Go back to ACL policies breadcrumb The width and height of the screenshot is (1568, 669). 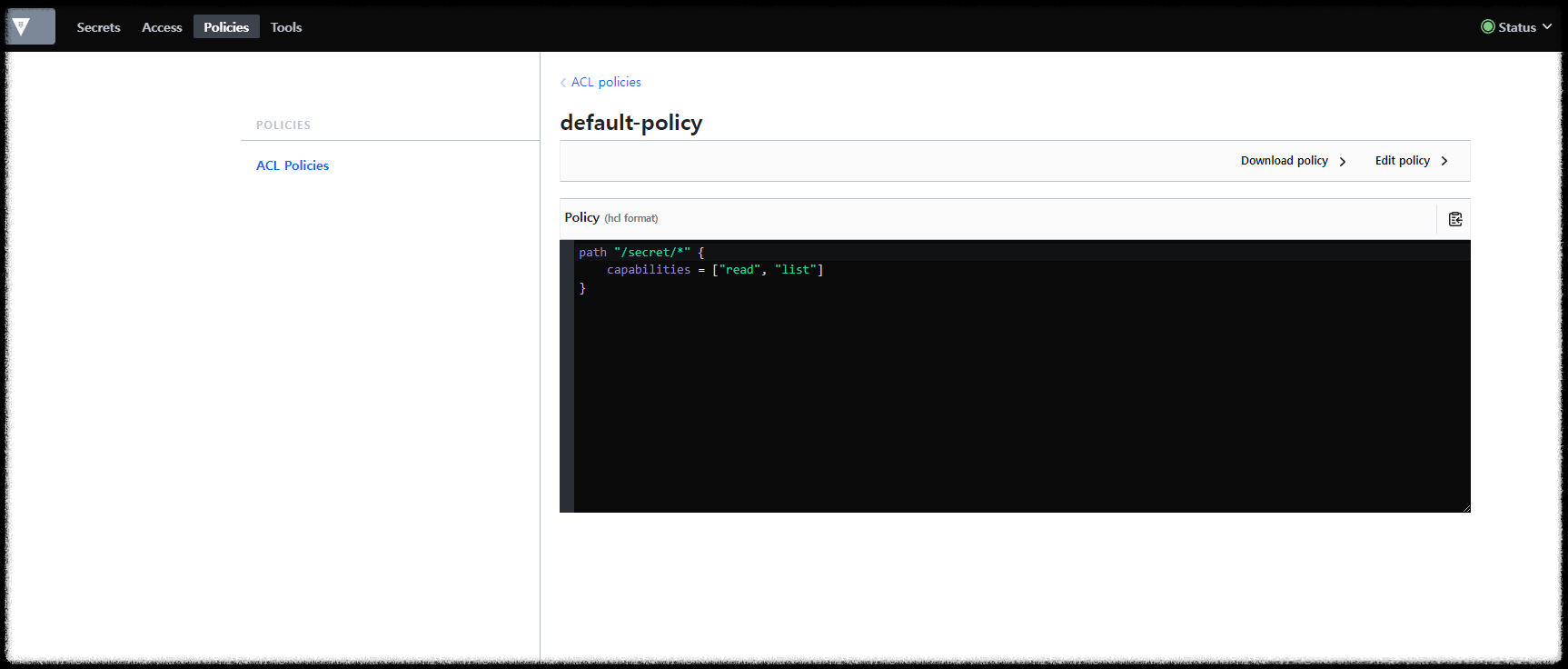pyautogui.click(x=606, y=82)
